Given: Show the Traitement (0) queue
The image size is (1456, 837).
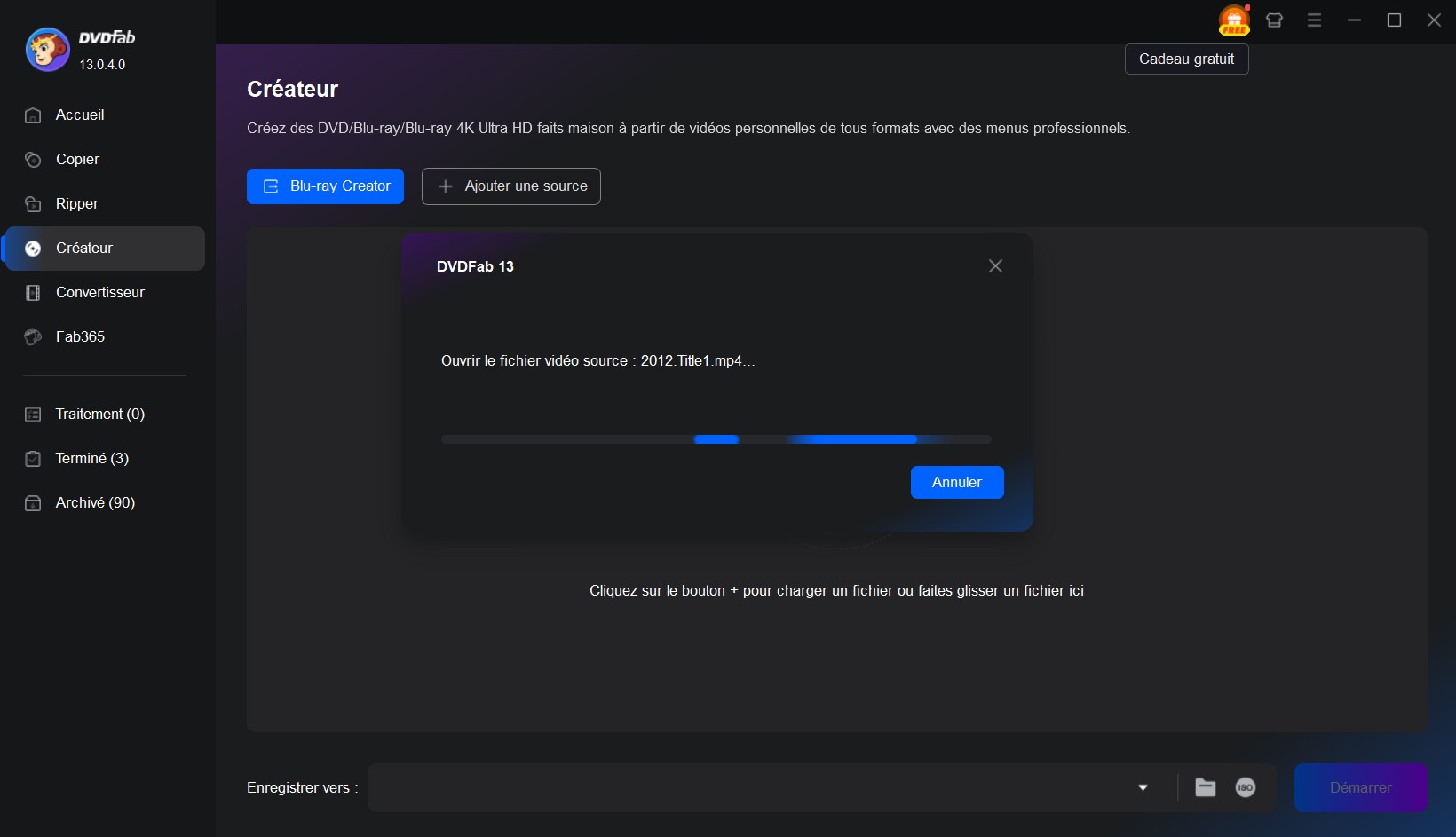Looking at the screenshot, I should 105,415.
